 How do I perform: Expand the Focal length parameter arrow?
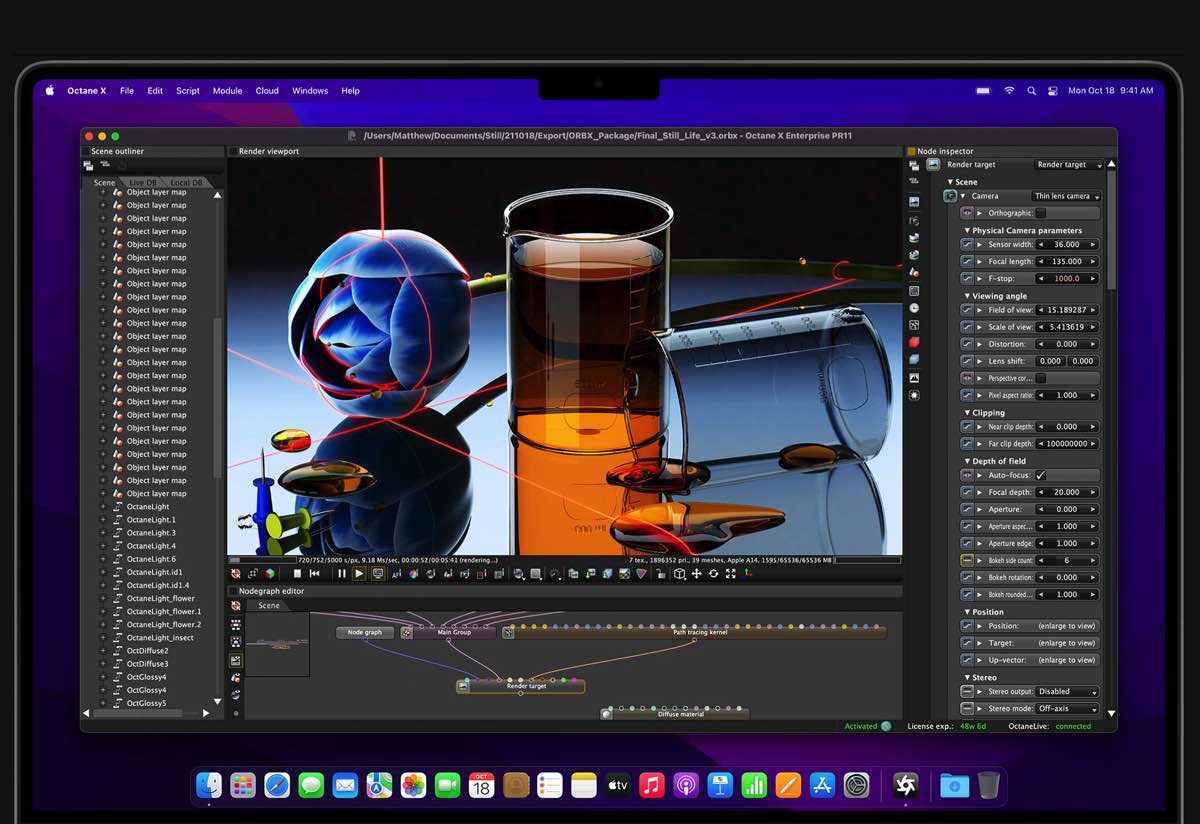979,262
